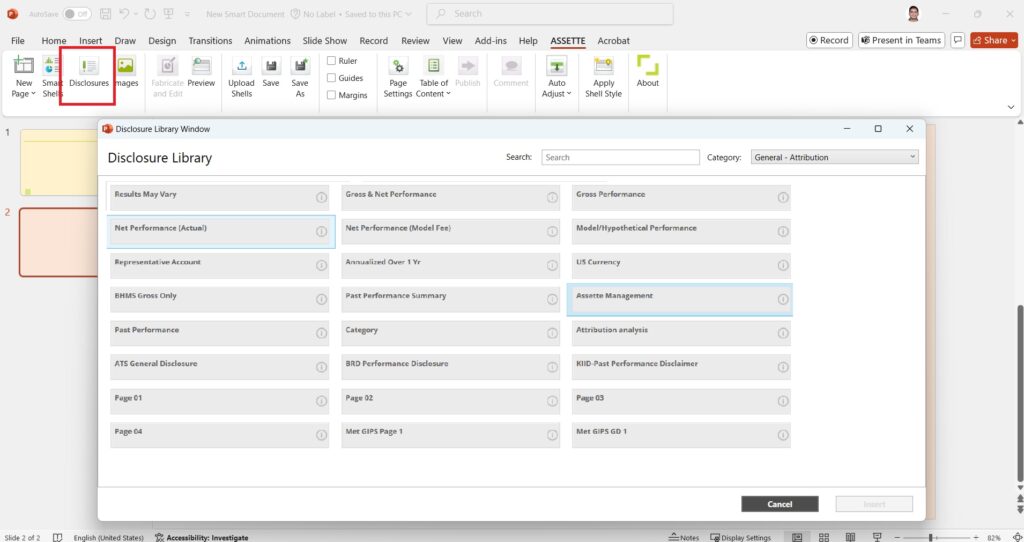Toggle the Margins checkbox
This screenshot has width=1024, height=542.
(x=332, y=95)
